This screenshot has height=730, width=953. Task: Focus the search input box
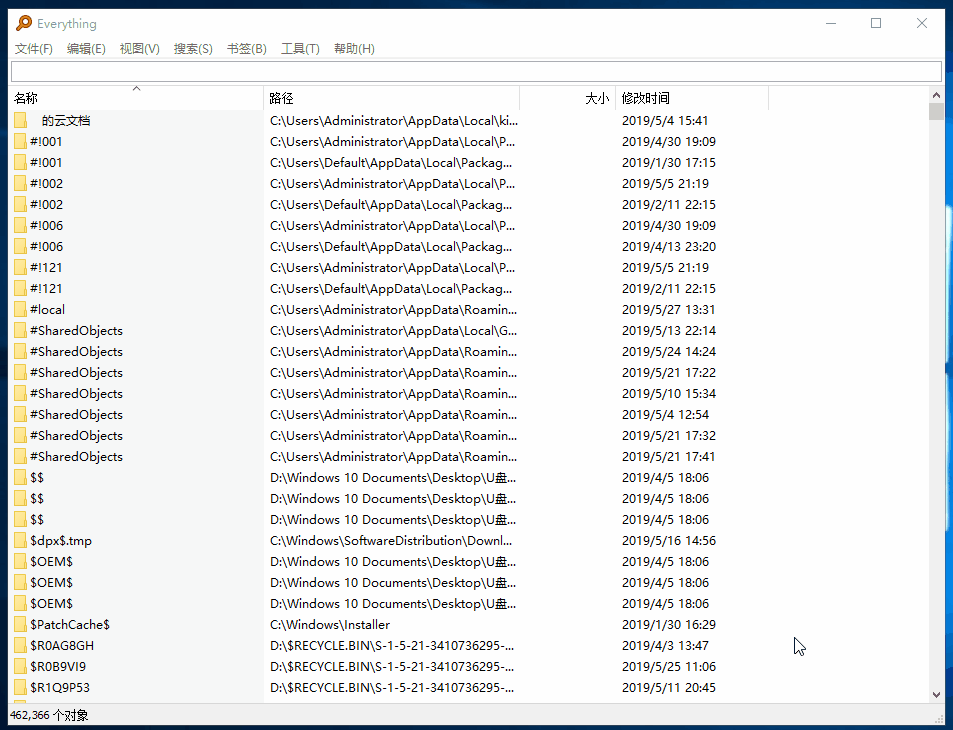(x=476, y=71)
